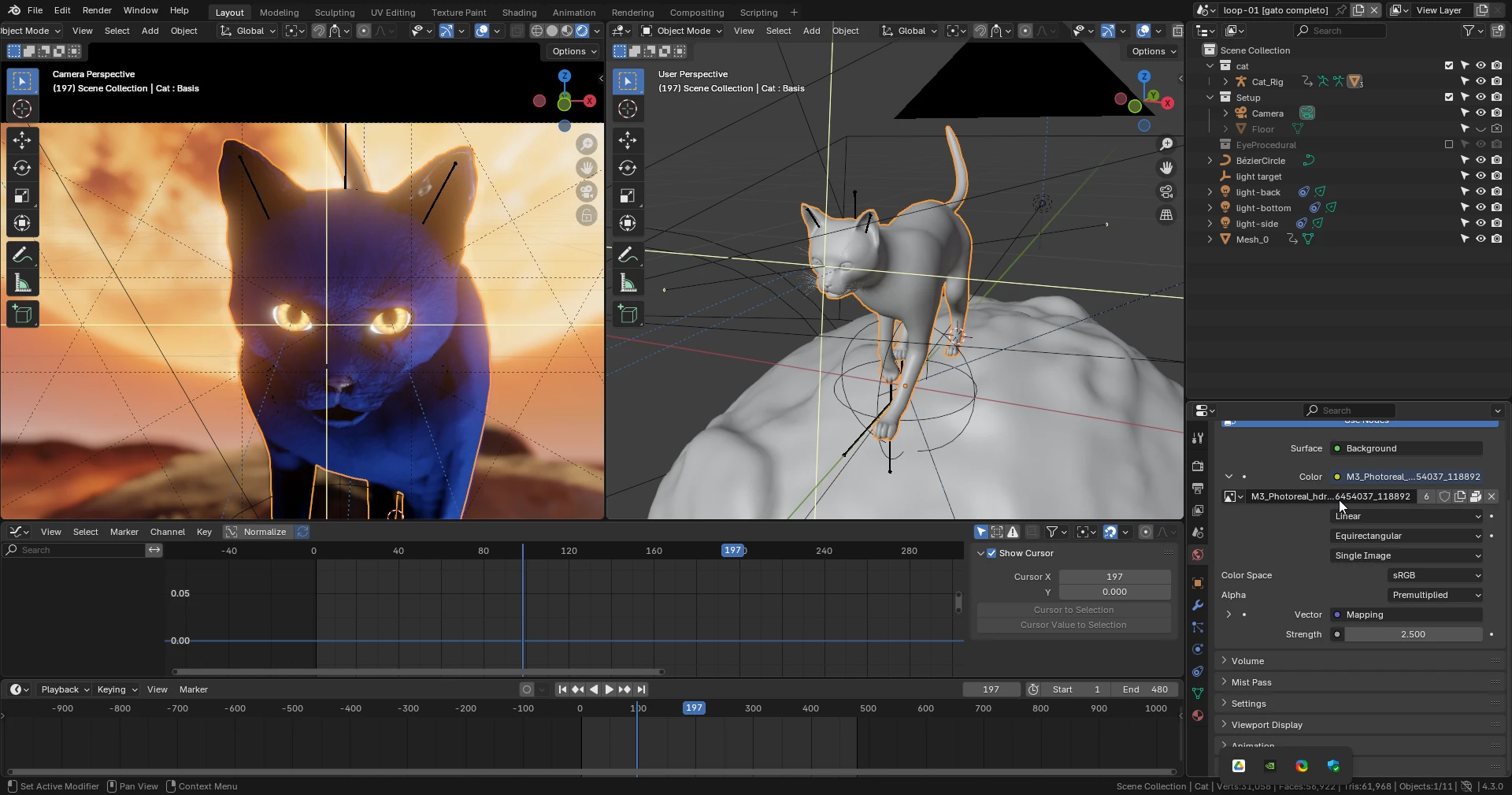
Task: Open the World properties tab
Action: click(1198, 555)
